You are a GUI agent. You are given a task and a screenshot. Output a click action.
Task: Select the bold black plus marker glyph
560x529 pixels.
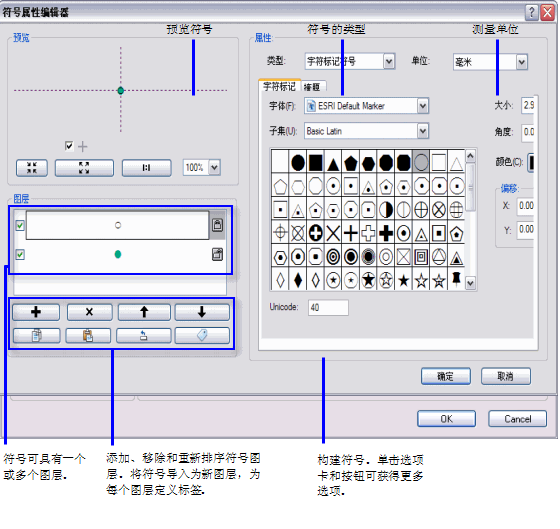386,234
